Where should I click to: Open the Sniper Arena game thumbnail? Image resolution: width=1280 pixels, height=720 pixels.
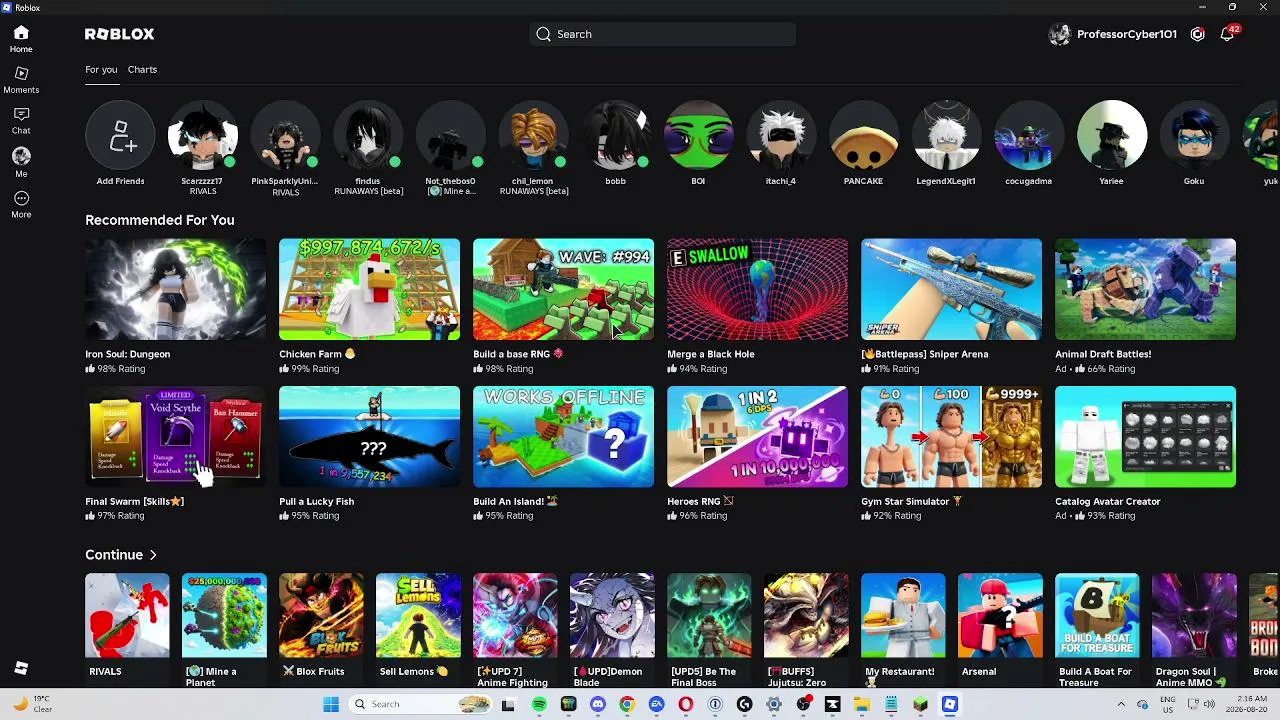tap(951, 289)
